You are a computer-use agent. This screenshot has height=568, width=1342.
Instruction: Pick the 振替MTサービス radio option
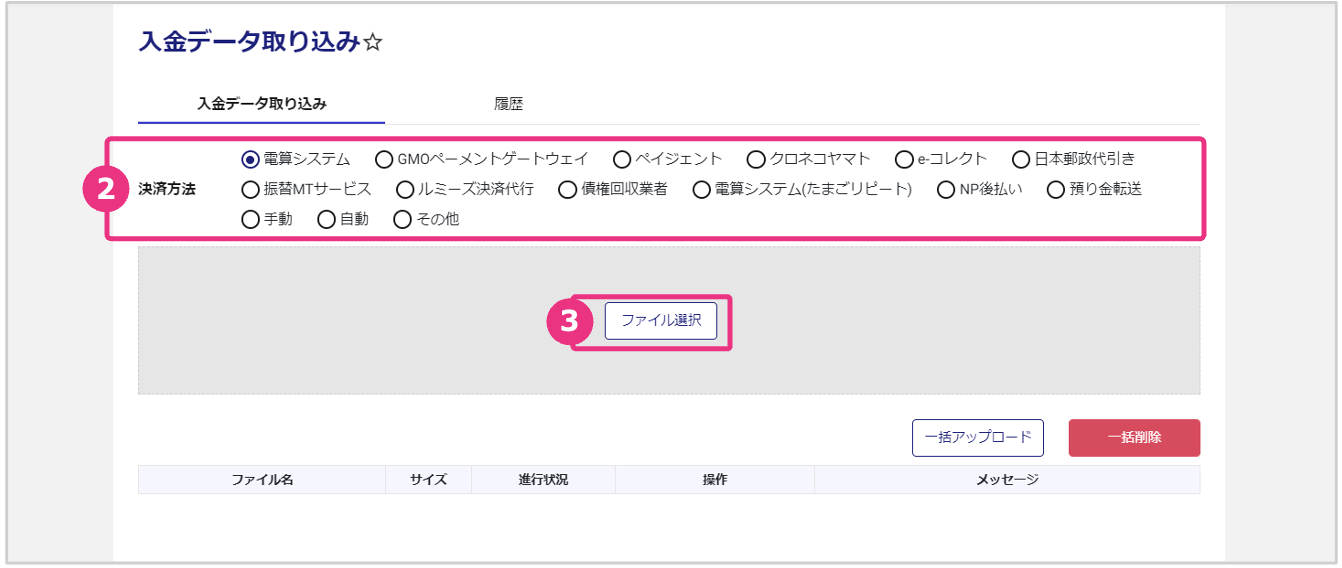(x=251, y=189)
